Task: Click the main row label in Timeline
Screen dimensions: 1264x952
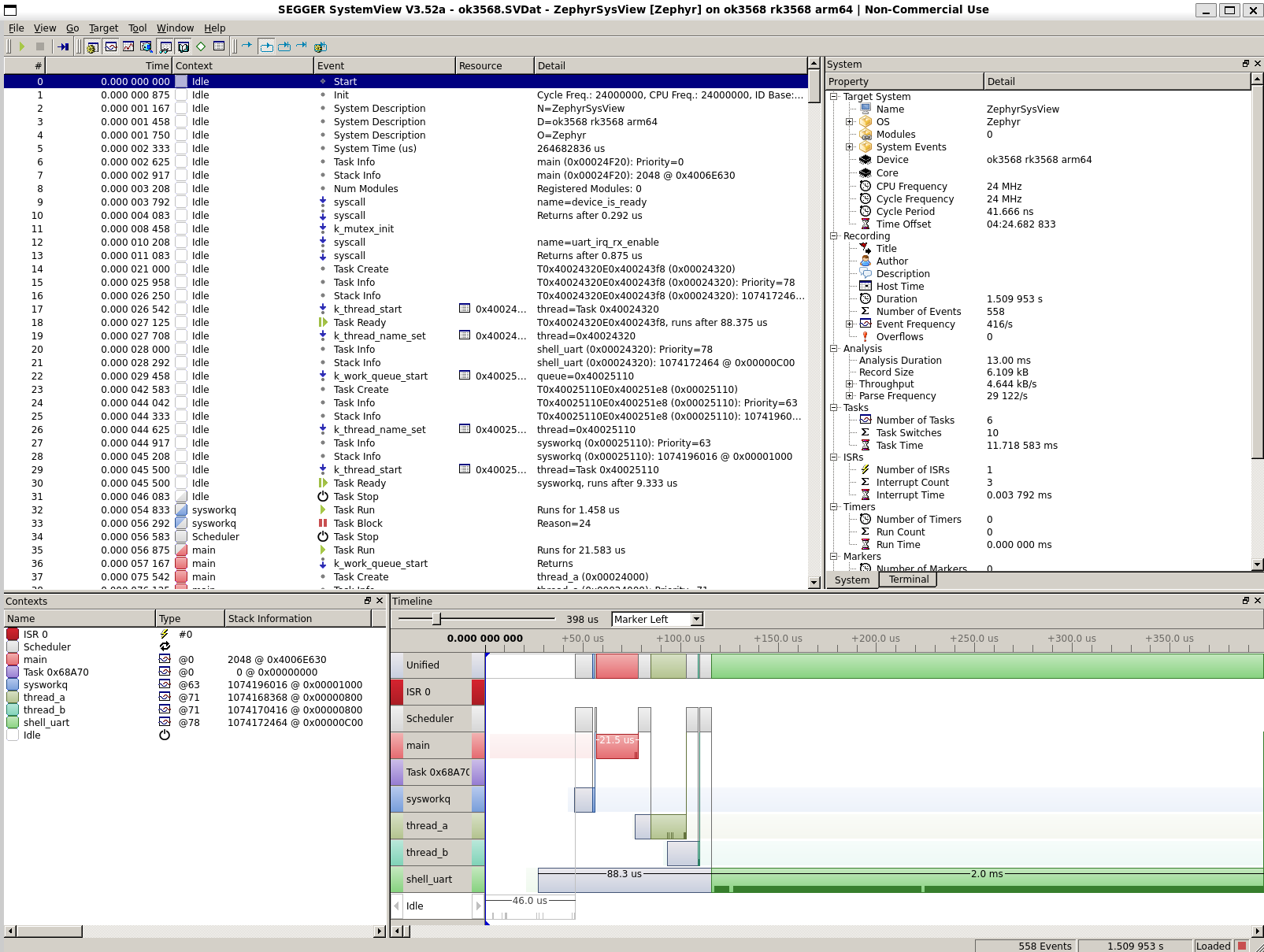Action: (438, 745)
